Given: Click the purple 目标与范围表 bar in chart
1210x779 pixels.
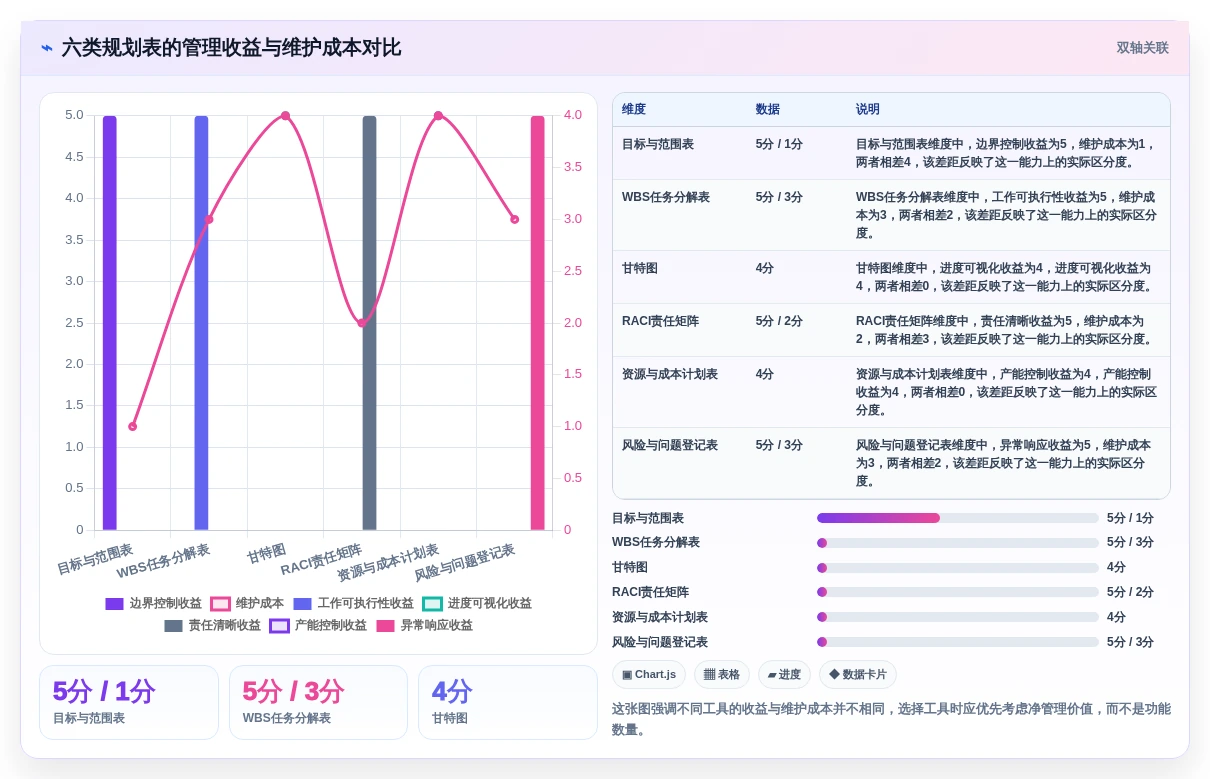Looking at the screenshot, I should tap(110, 323).
